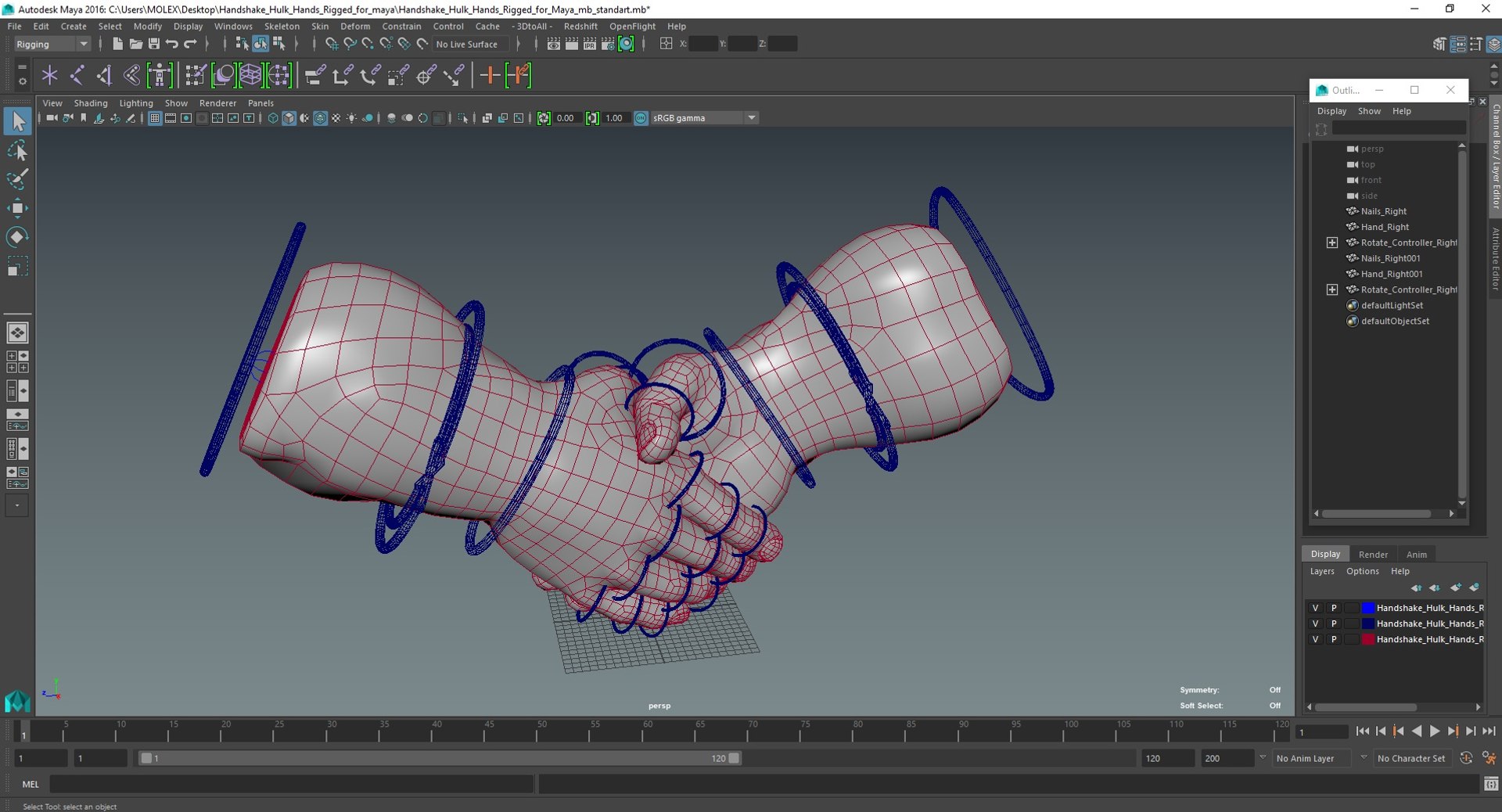Activate the Scale tool

[17, 266]
